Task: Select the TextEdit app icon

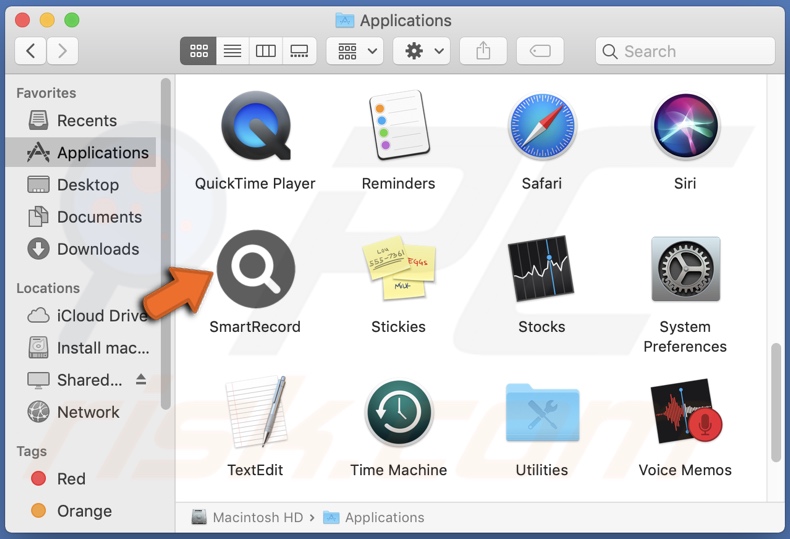Action: (255, 412)
